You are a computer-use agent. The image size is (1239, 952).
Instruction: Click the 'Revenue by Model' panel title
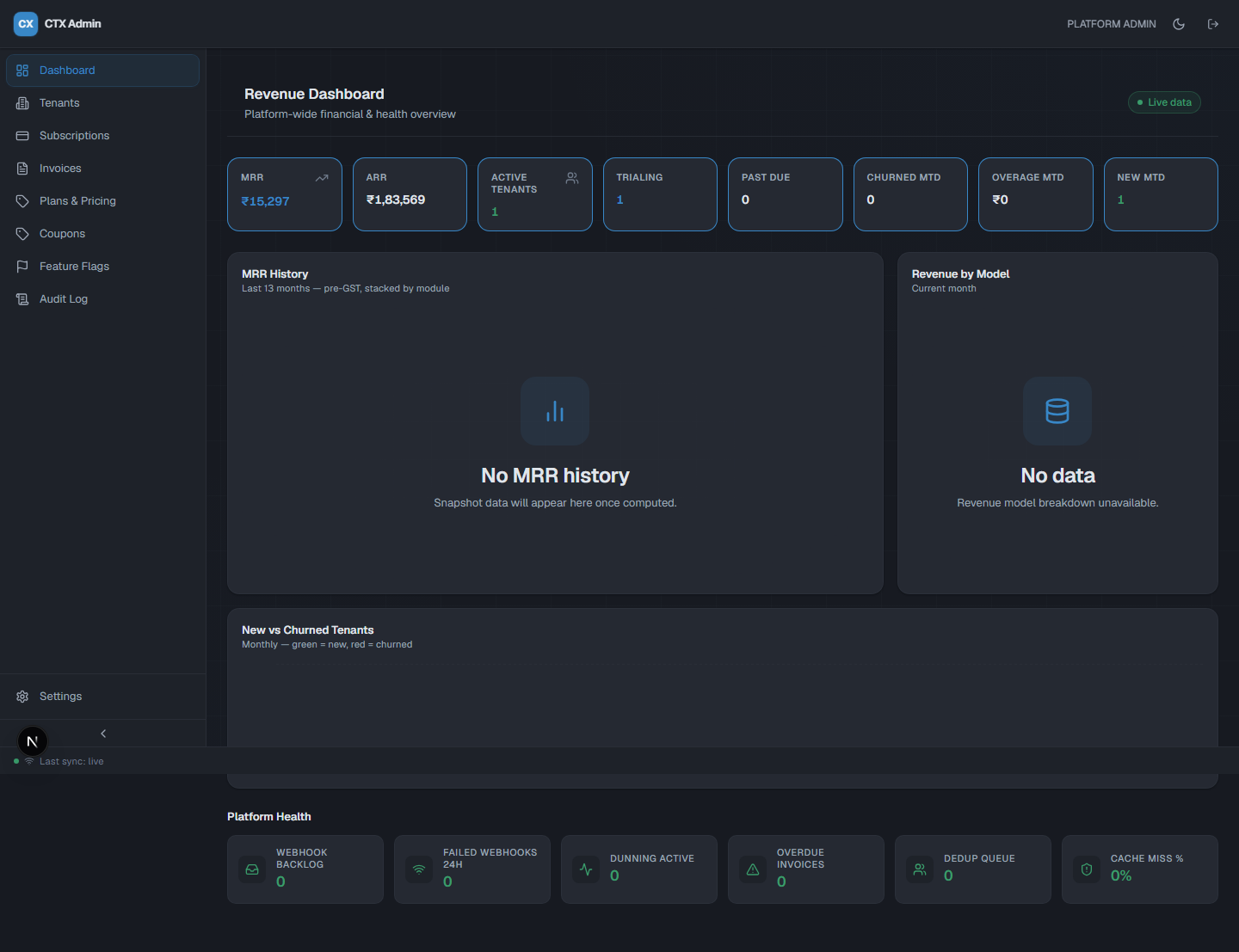pos(960,274)
